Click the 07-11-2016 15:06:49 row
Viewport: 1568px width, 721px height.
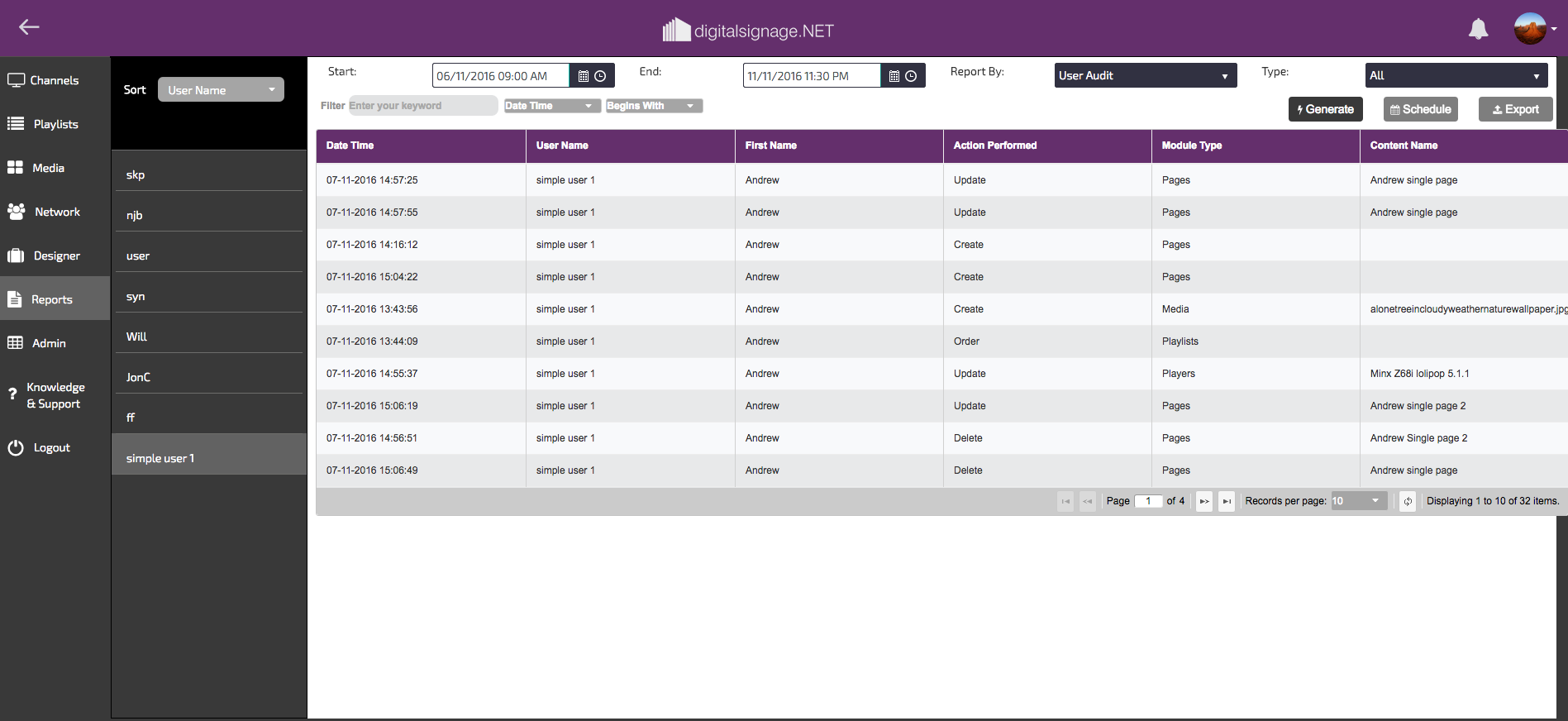(x=941, y=470)
